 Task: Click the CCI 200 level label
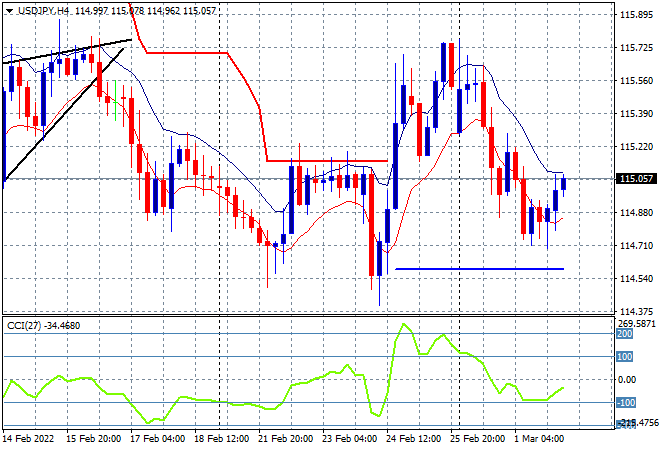click(x=625, y=334)
